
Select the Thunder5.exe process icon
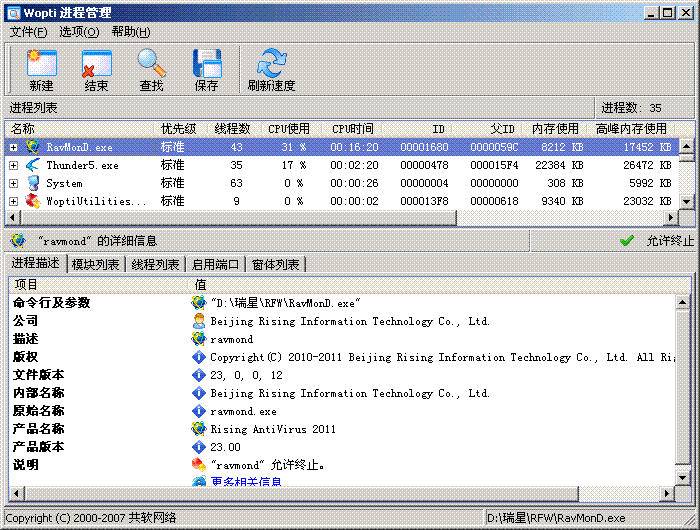click(x=33, y=165)
